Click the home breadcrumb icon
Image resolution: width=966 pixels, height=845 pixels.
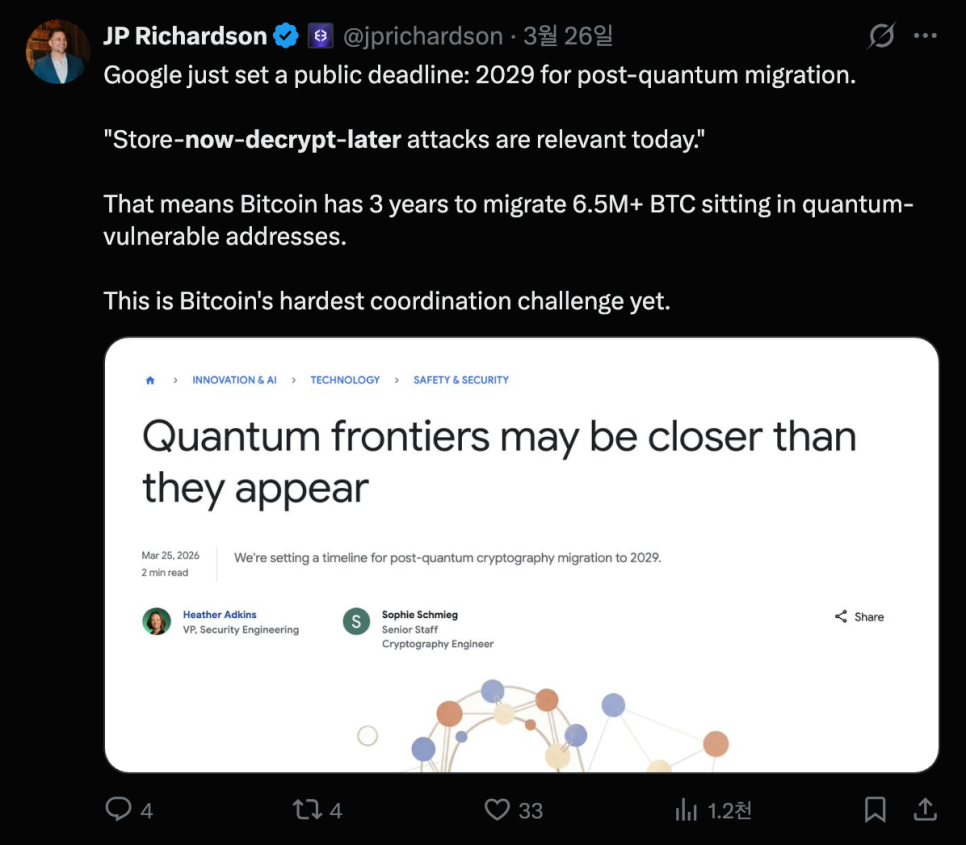pos(150,380)
